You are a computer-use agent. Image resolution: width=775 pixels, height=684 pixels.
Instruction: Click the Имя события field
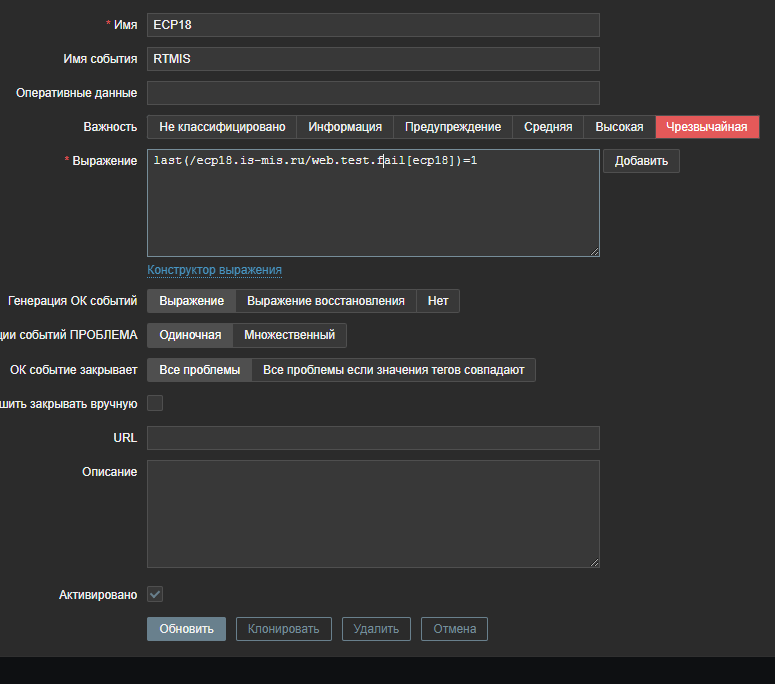tap(373, 59)
